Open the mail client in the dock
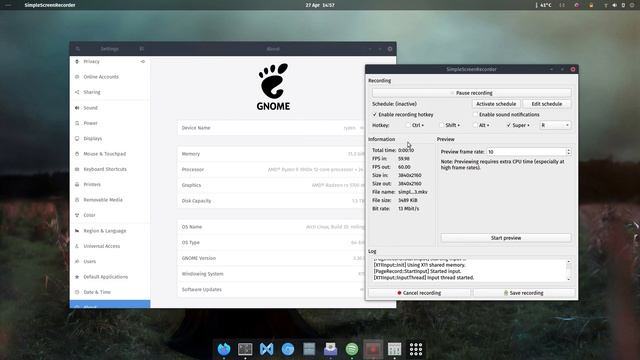Screen dimensions: 640x360 330,349
